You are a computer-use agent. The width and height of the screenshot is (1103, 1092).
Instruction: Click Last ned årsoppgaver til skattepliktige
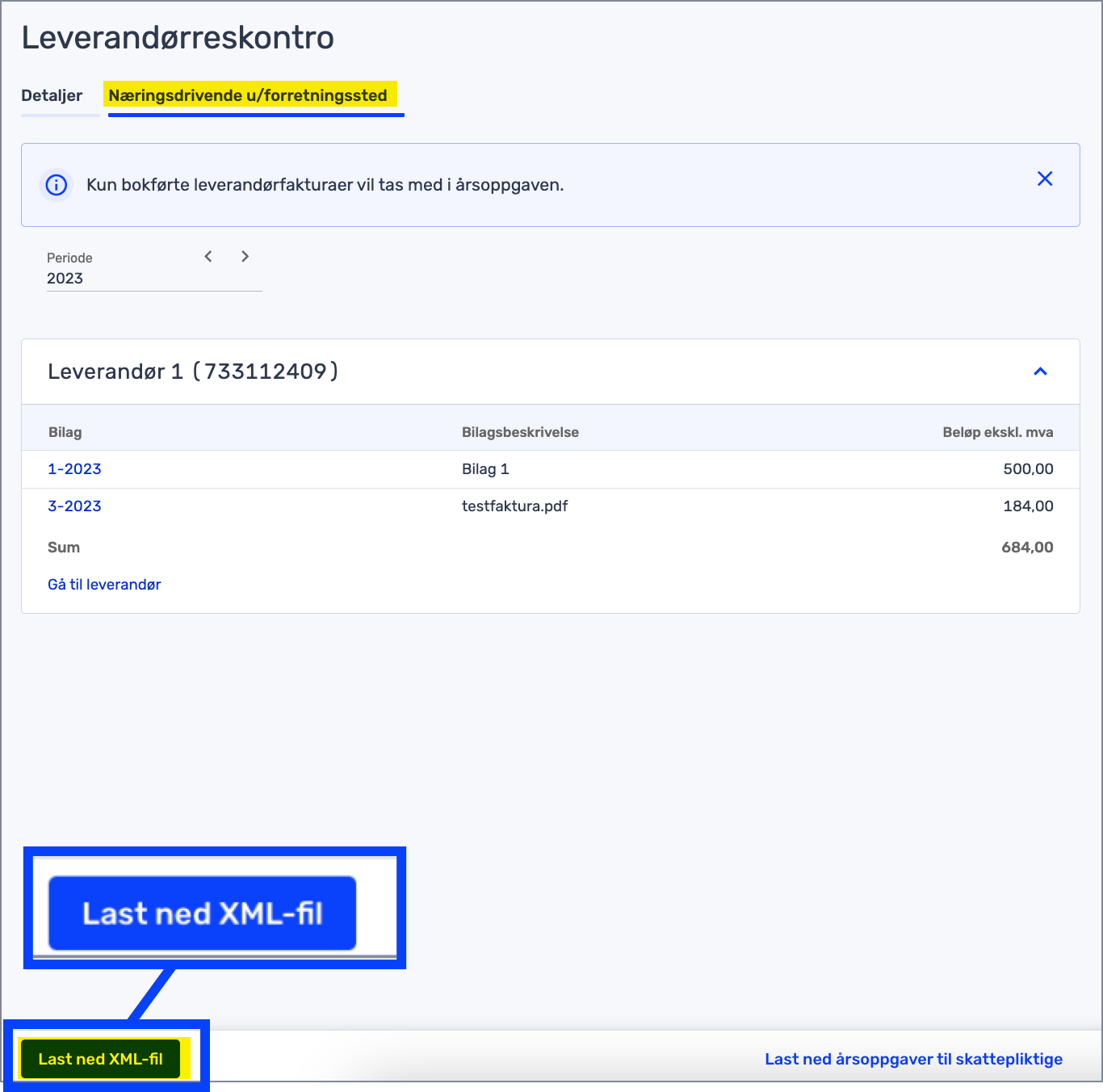click(912, 1058)
